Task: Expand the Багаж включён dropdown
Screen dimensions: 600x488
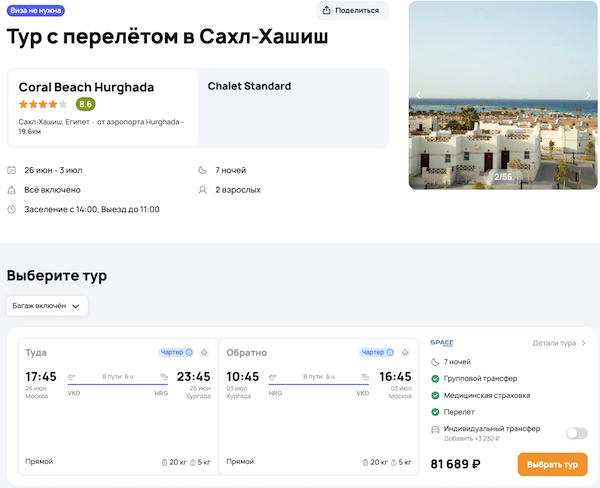Action: point(47,306)
